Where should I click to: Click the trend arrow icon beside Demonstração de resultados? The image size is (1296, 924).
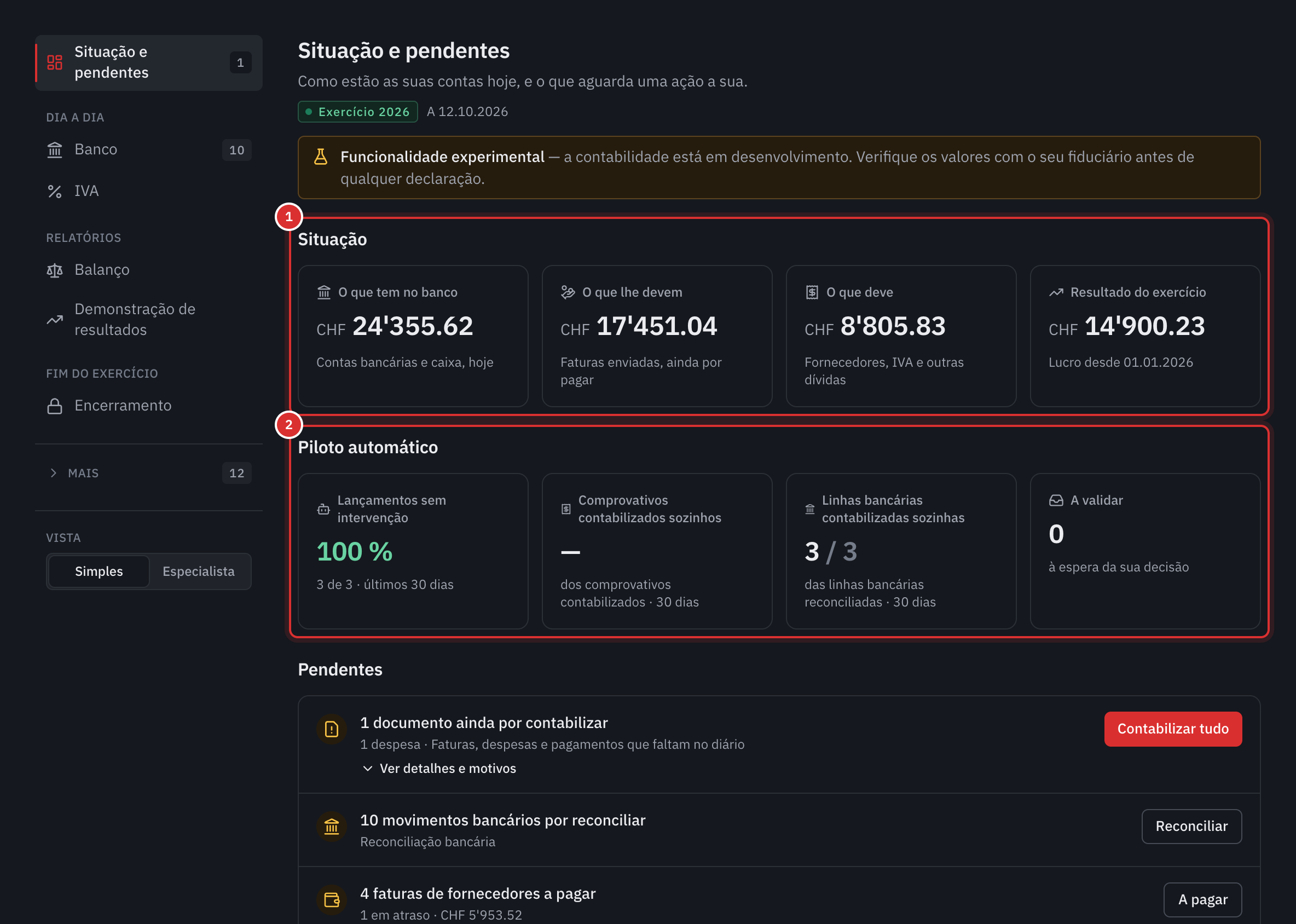(55, 320)
